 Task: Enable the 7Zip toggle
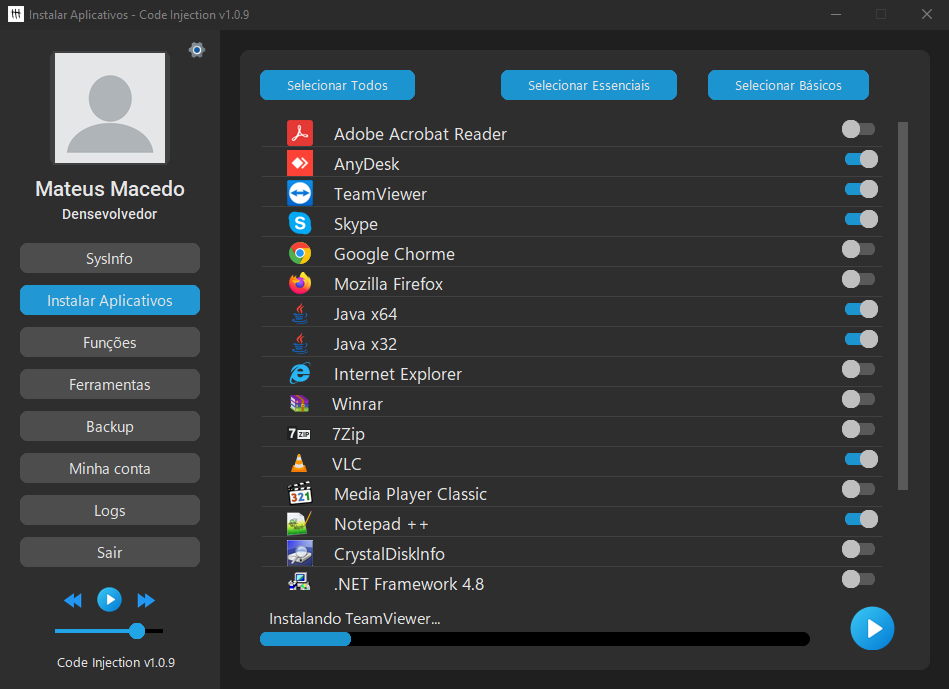tap(858, 429)
